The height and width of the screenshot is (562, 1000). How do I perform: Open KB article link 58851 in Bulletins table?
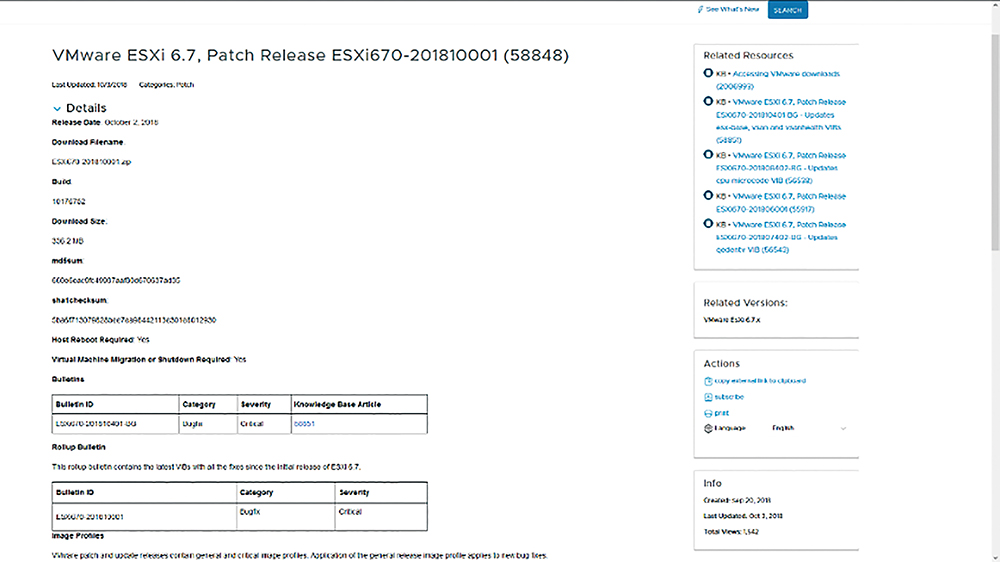point(304,424)
